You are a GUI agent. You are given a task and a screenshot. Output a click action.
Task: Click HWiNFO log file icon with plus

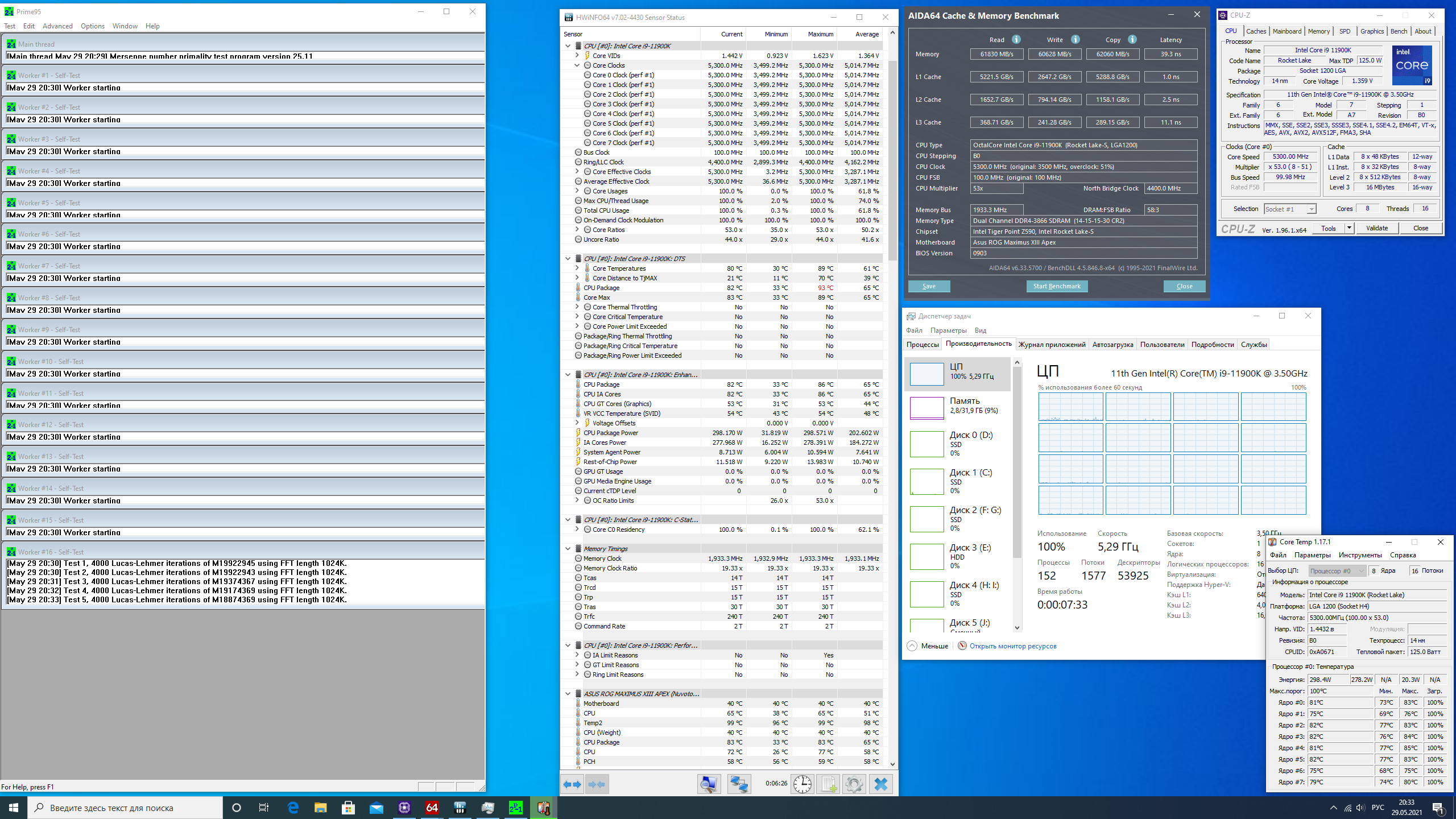tap(829, 784)
